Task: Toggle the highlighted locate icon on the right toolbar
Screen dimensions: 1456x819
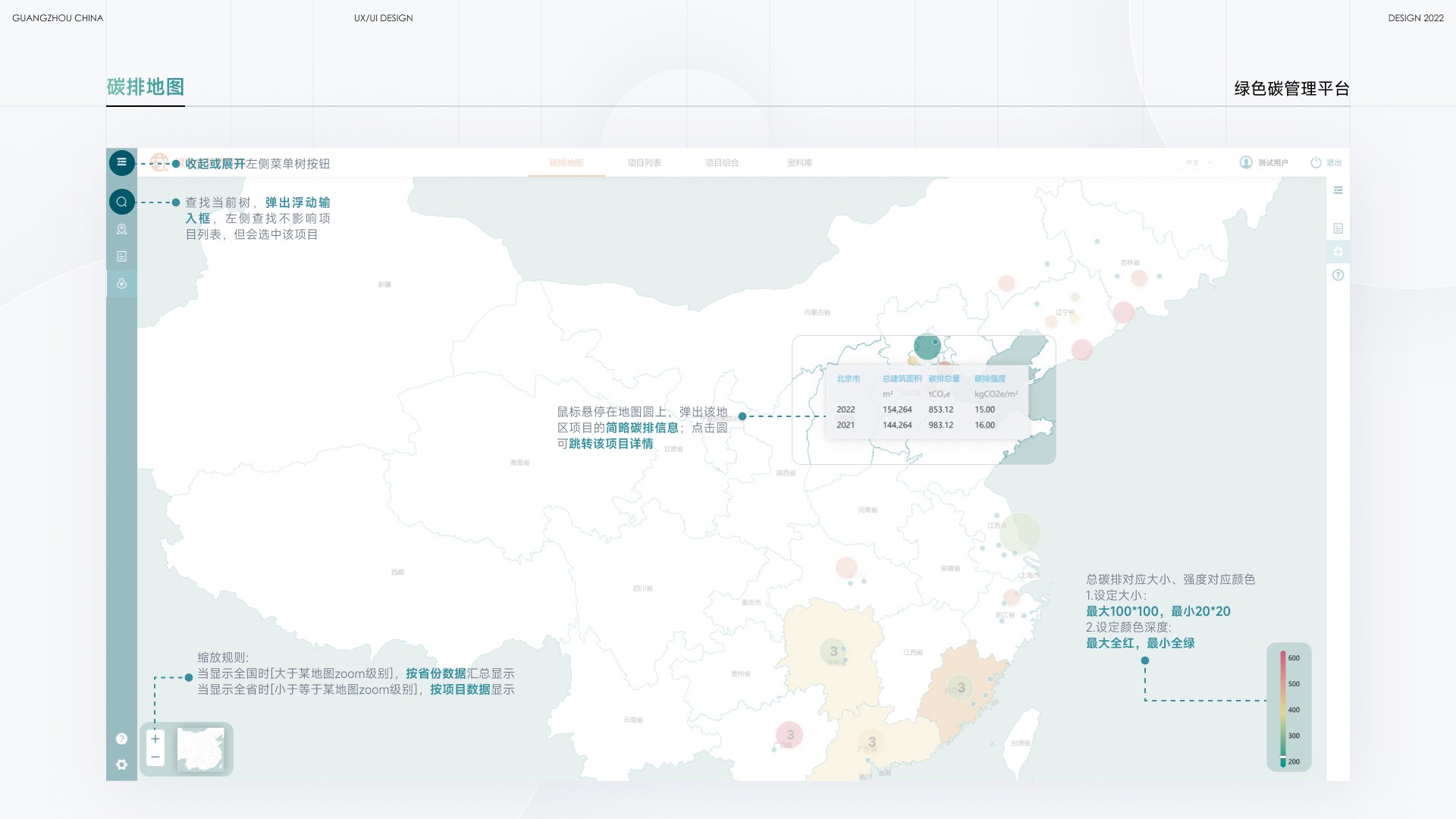Action: pos(1338,252)
